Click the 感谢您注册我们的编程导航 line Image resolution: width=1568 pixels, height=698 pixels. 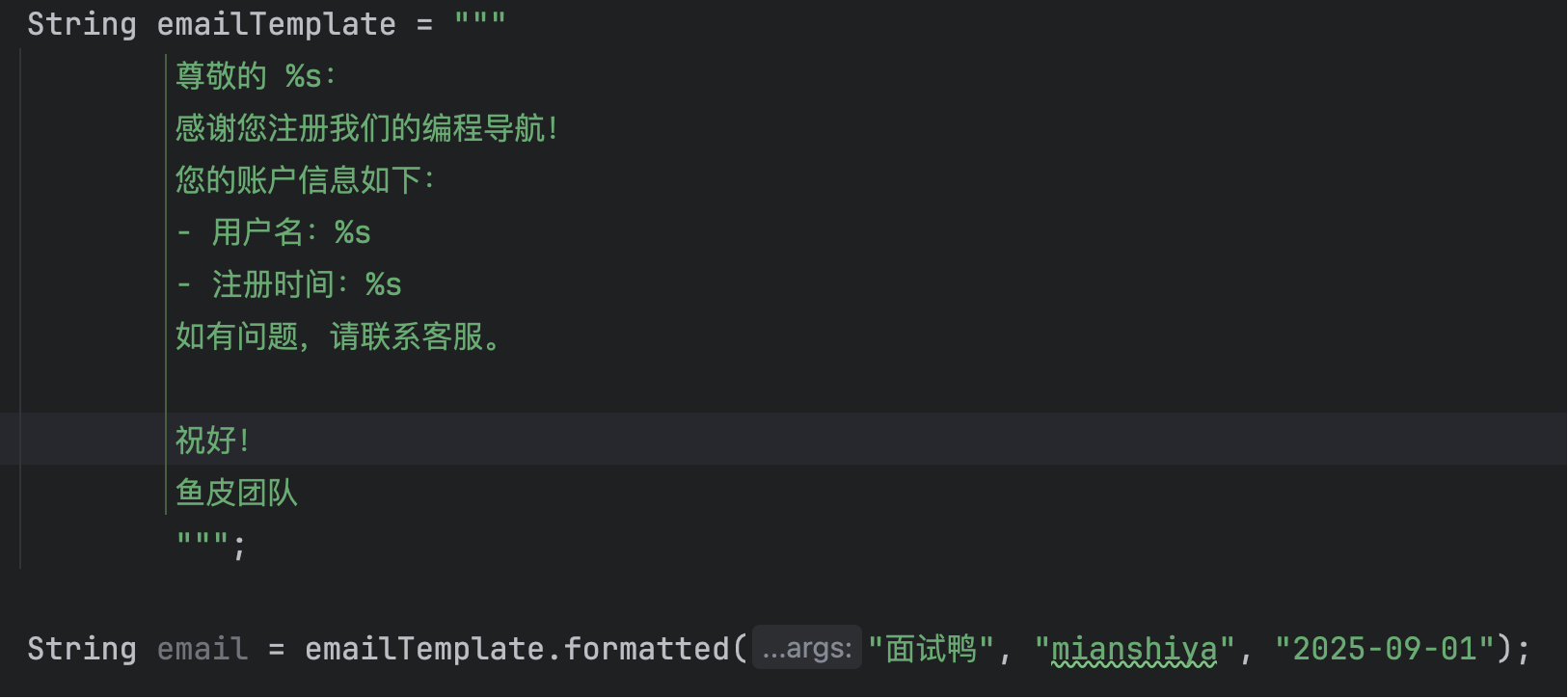point(366,128)
